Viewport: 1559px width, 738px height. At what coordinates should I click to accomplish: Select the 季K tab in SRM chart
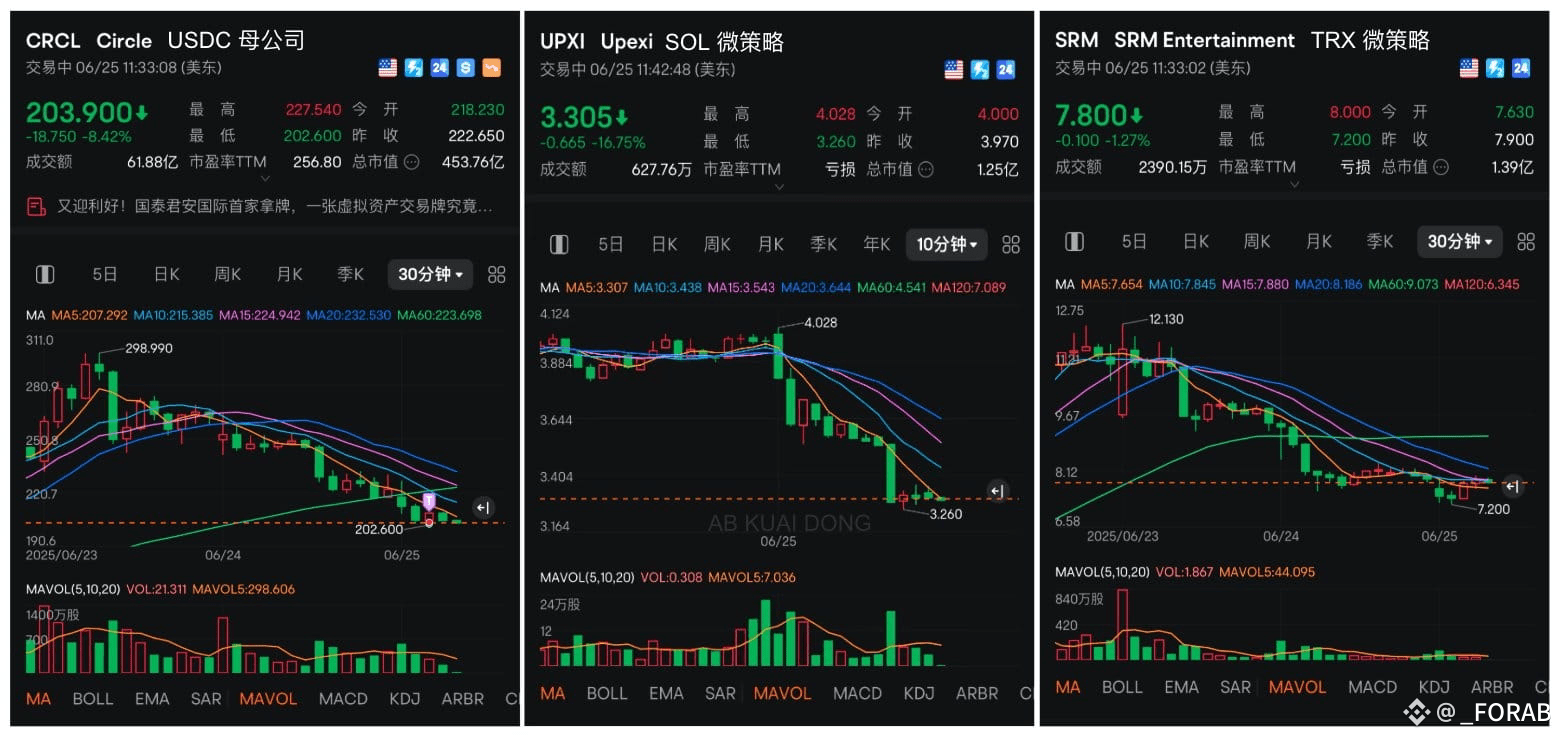click(x=1380, y=241)
